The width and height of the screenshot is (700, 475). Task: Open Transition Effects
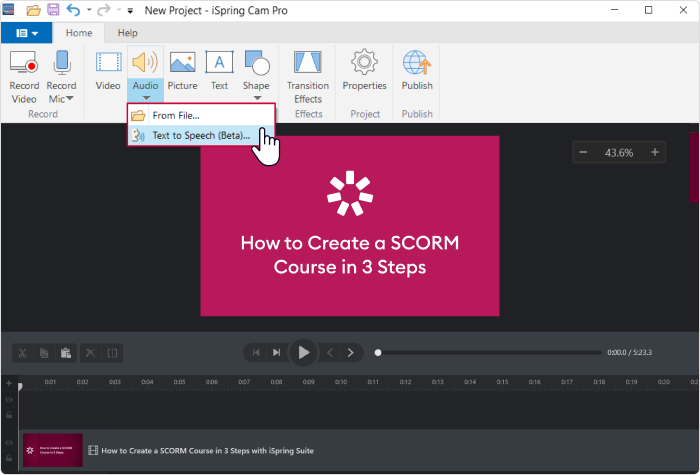pyautogui.click(x=308, y=77)
